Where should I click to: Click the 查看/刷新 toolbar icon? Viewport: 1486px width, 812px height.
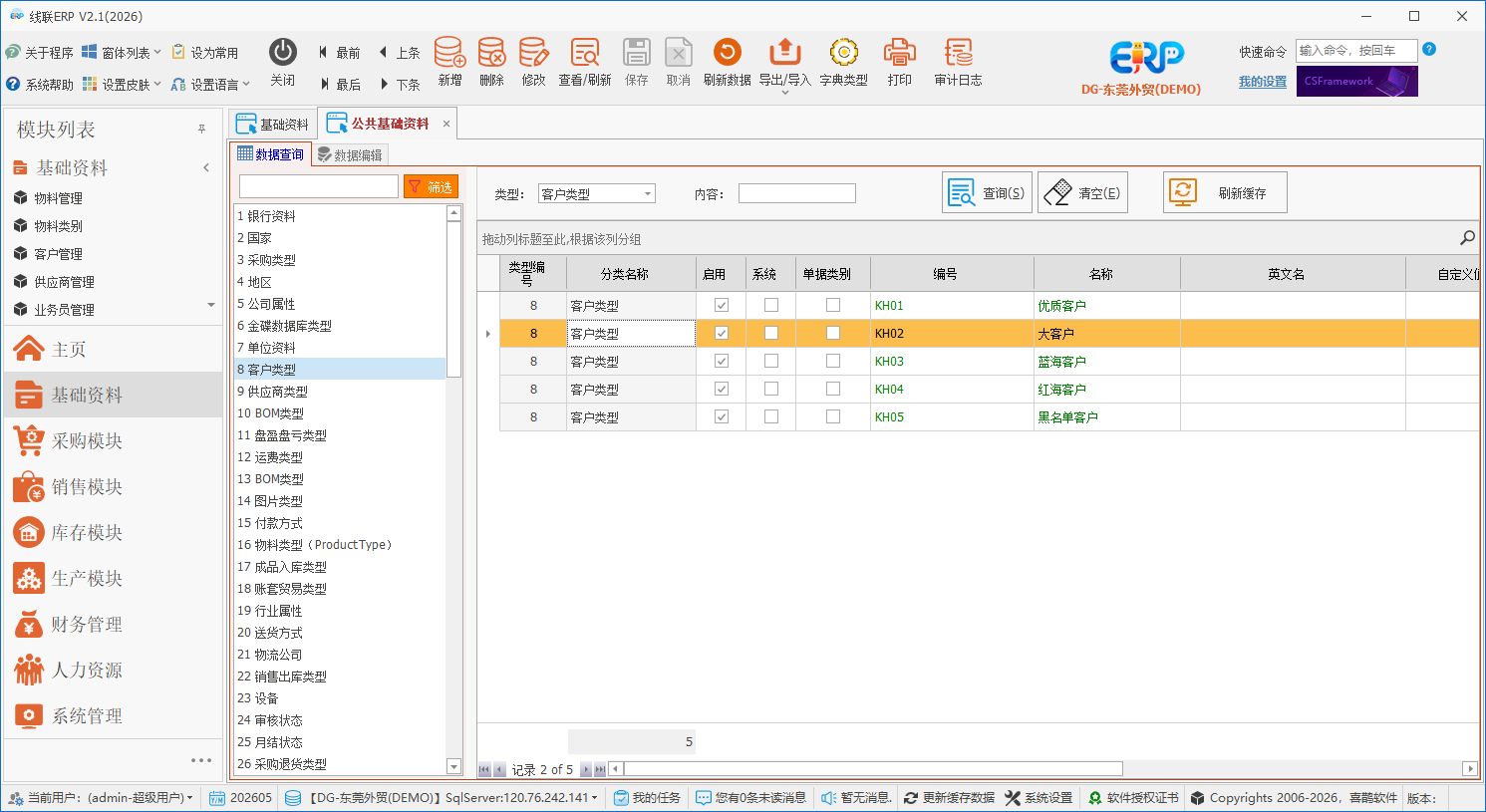click(585, 62)
